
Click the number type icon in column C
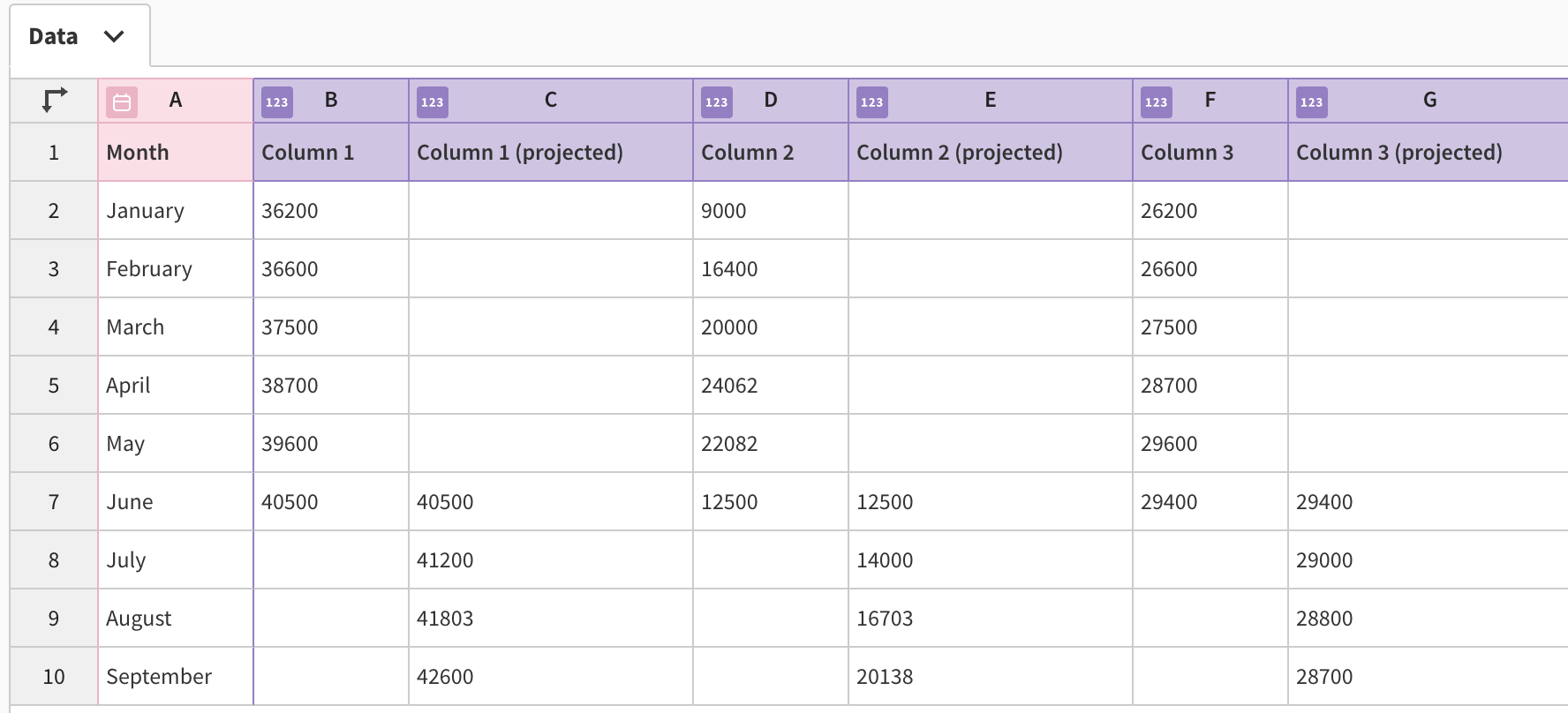click(433, 102)
